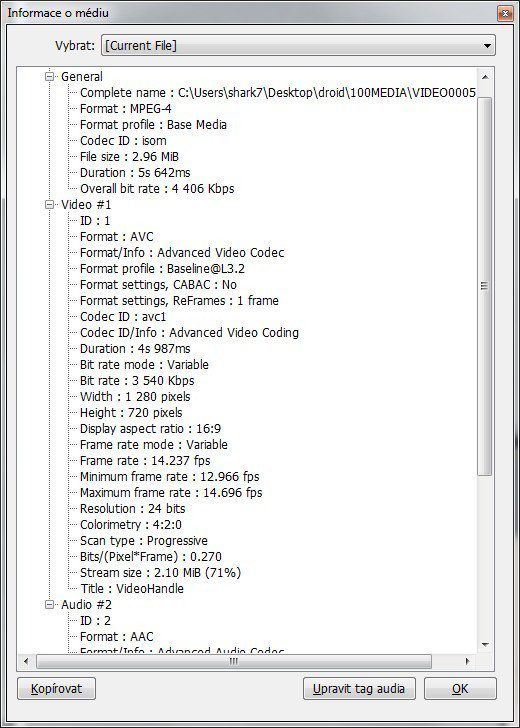Click the horizontal scrollbar thumb
Image resolution: width=520 pixels, height=728 pixels.
point(234,661)
